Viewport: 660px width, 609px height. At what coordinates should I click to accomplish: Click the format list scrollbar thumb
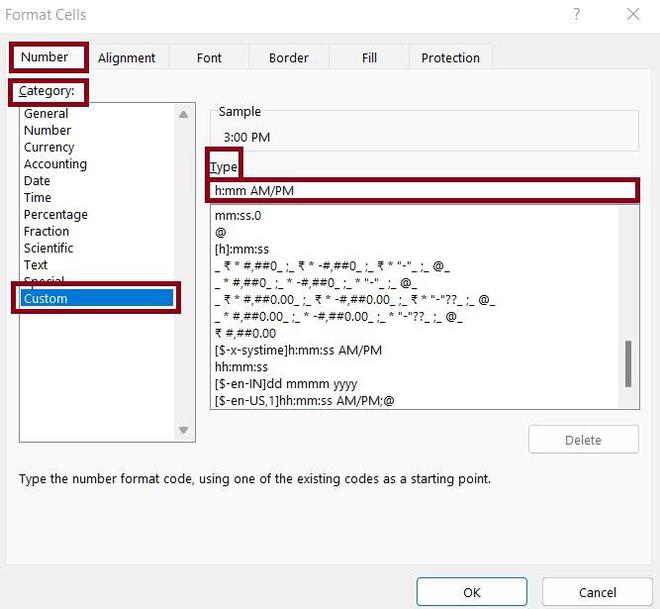(628, 364)
